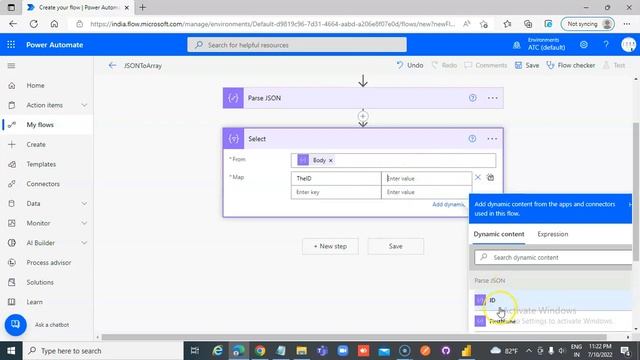The height and width of the screenshot is (360, 640).
Task: Open the Ask a chatbot button
Action: click(16, 324)
